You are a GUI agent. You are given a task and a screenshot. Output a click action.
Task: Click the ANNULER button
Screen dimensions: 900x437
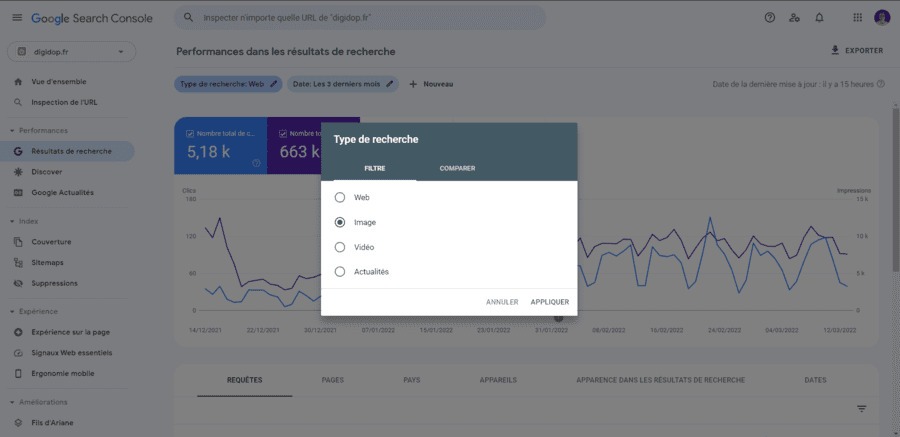pyautogui.click(x=502, y=302)
